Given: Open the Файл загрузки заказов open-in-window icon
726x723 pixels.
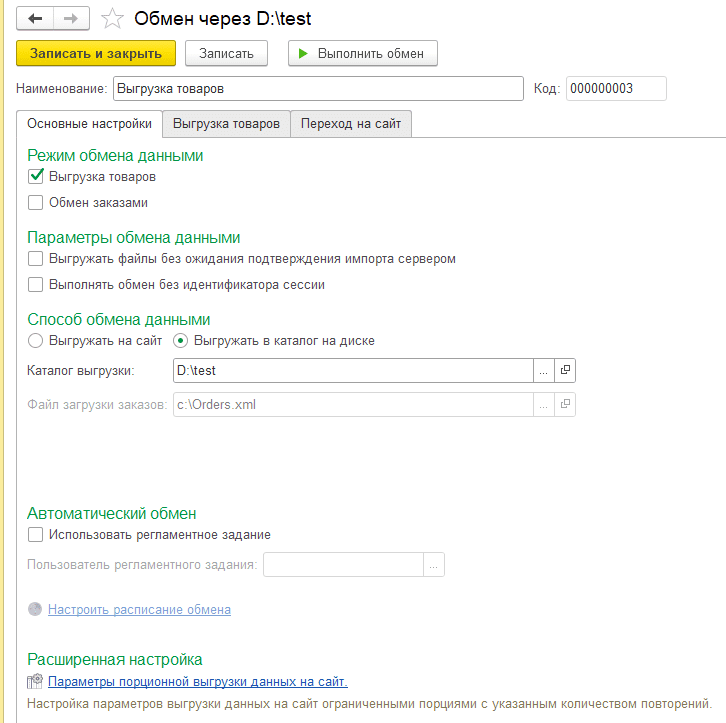Looking at the screenshot, I should click(565, 405).
